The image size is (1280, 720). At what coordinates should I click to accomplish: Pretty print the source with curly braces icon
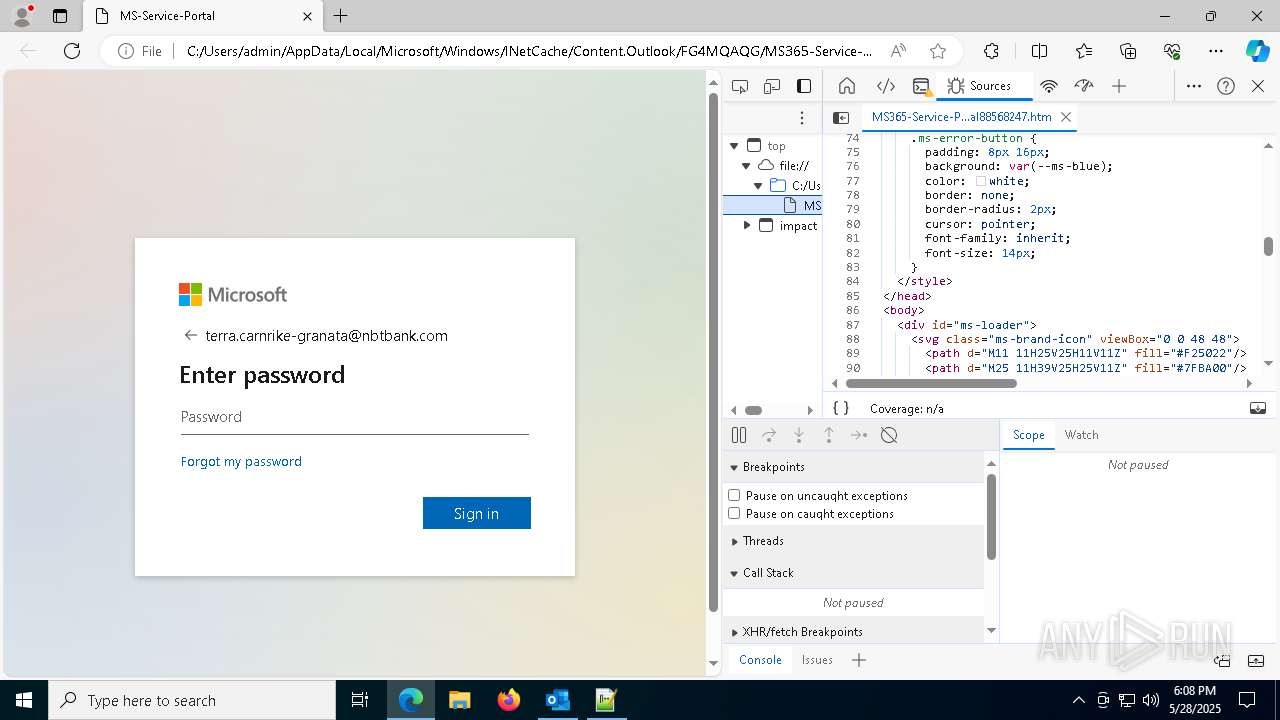point(841,408)
